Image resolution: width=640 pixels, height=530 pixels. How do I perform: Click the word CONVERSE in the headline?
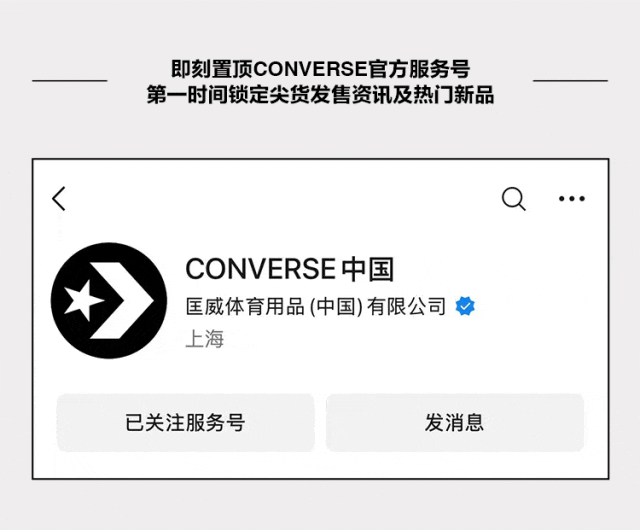tap(310, 69)
